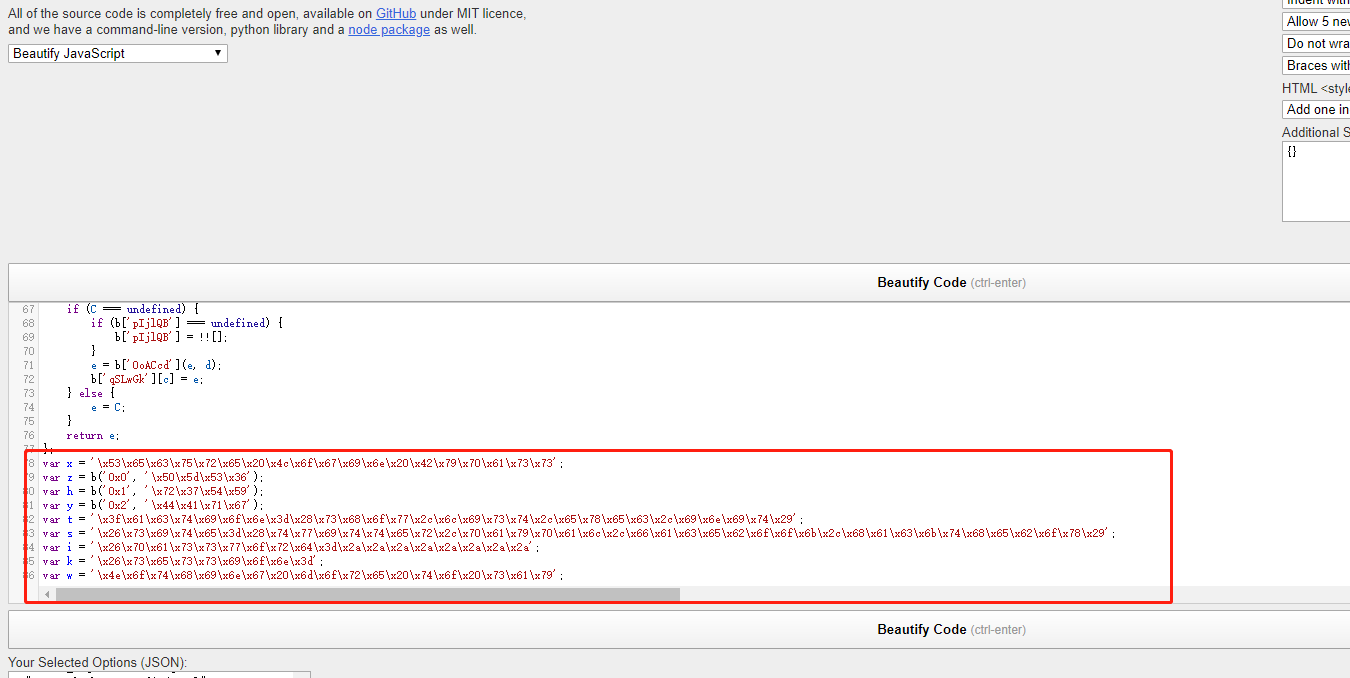The width and height of the screenshot is (1350, 678).
Task: Click line number 67 in the gutter
Action: click(x=28, y=309)
